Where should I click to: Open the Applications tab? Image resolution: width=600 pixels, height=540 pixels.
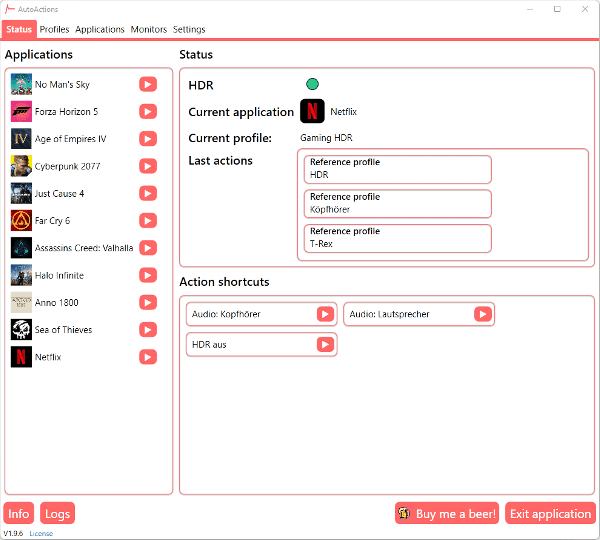coord(100,29)
